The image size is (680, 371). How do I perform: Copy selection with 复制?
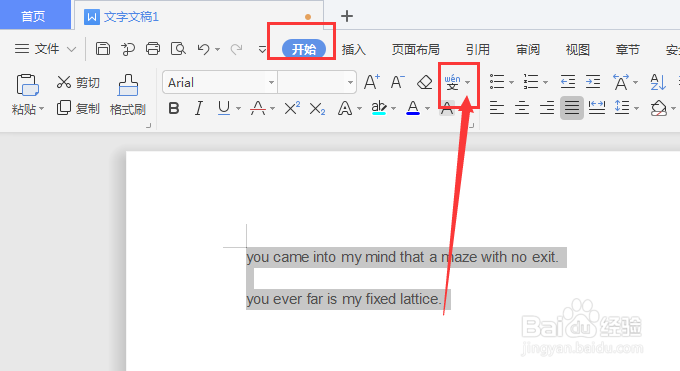(x=78, y=108)
